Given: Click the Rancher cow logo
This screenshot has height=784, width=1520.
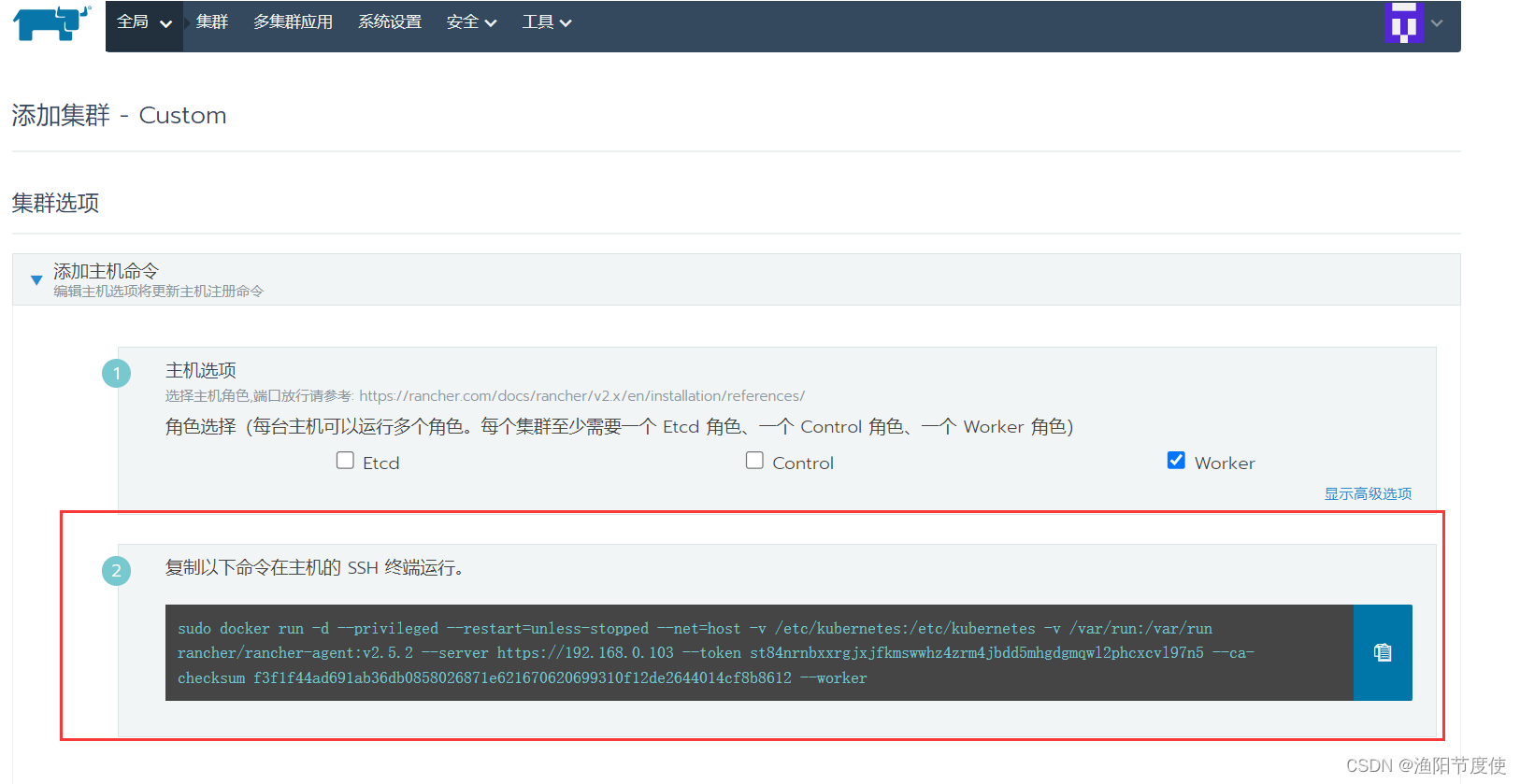Looking at the screenshot, I should click(52, 22).
